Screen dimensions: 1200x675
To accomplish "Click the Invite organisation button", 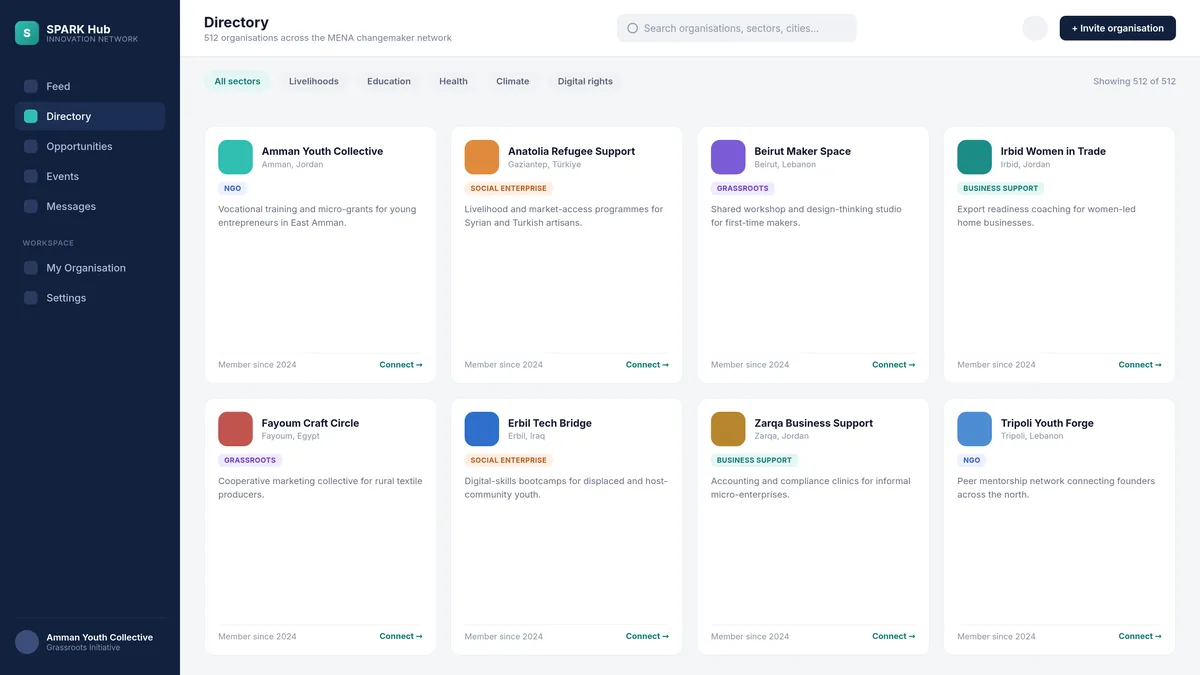I will [x=1118, y=28].
